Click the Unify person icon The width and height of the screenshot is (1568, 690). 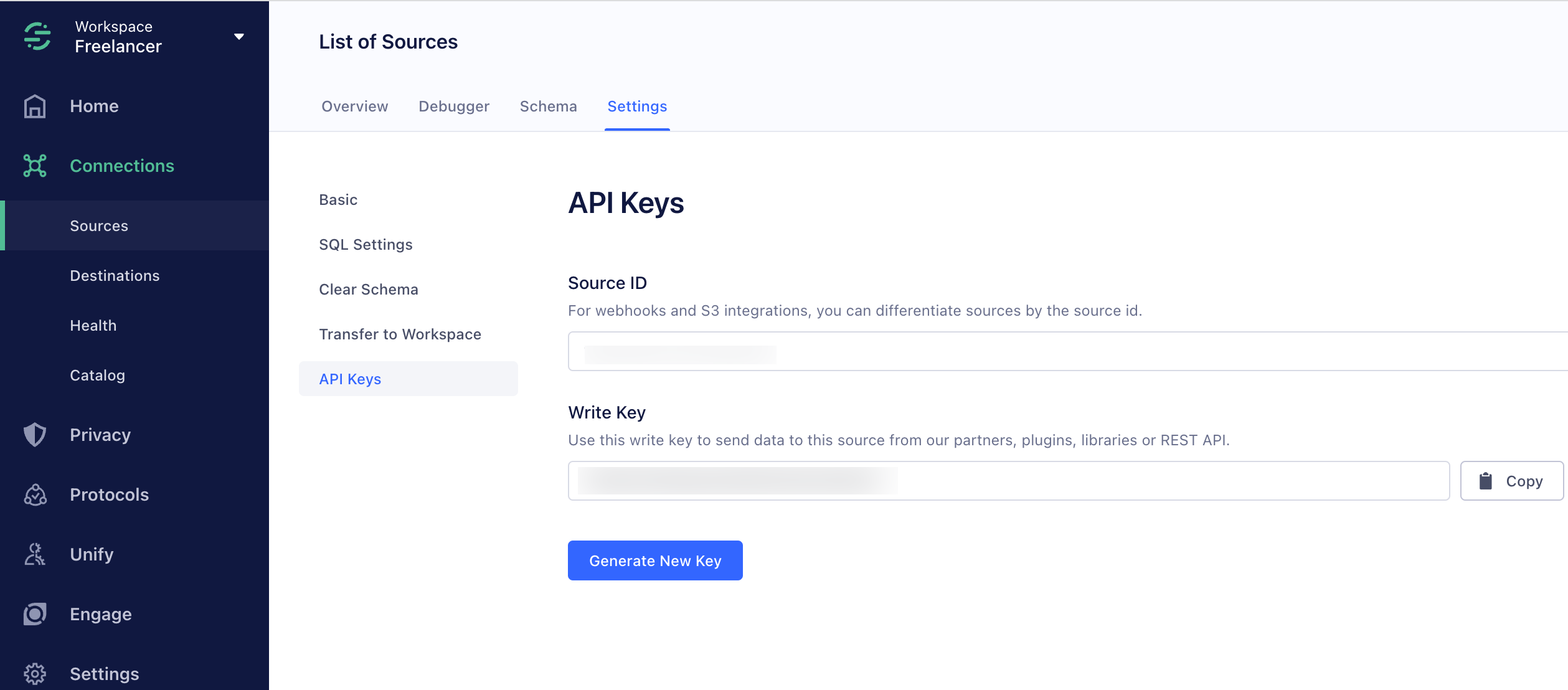pos(35,554)
